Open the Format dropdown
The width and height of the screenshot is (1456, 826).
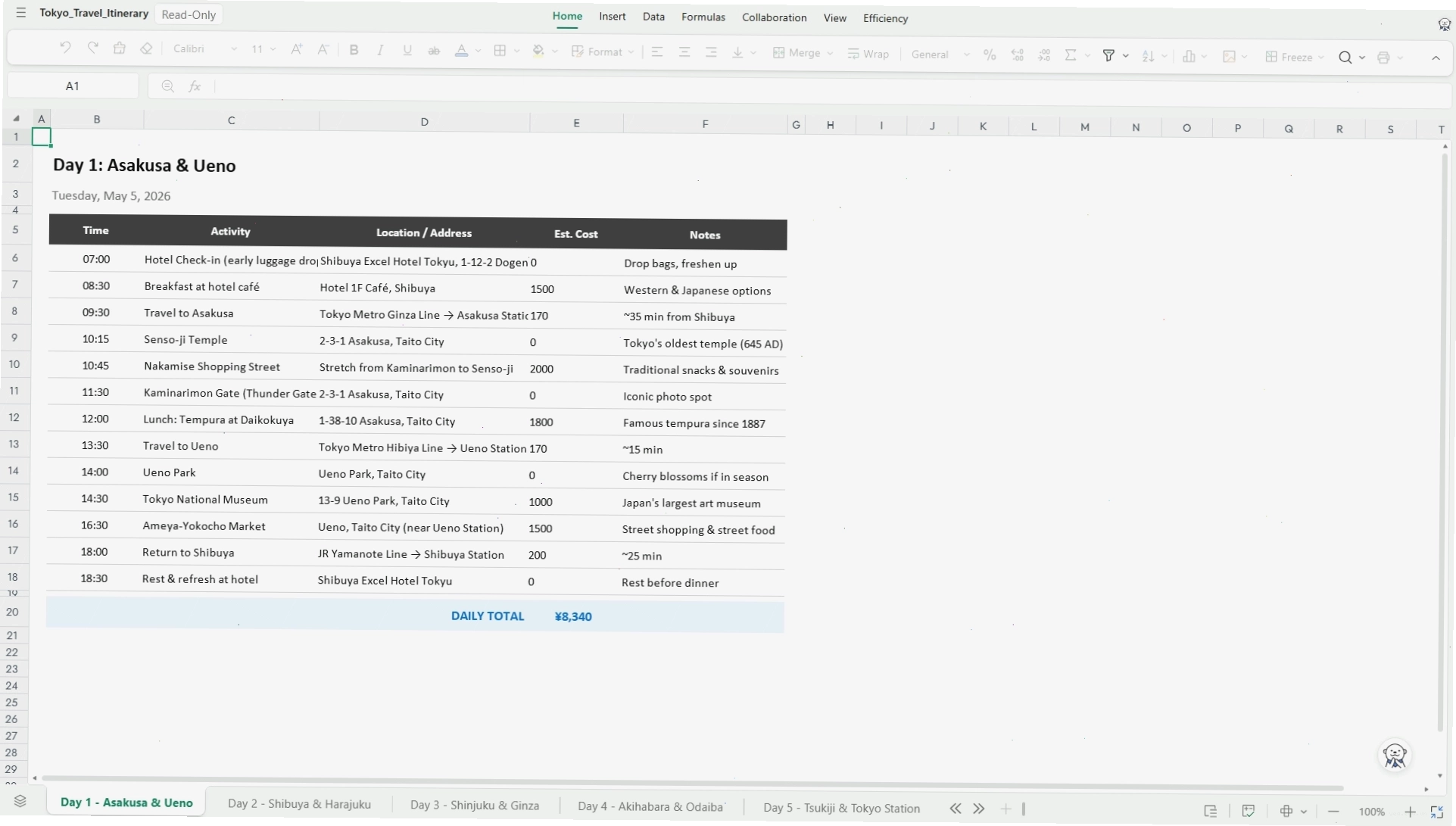[x=603, y=51]
